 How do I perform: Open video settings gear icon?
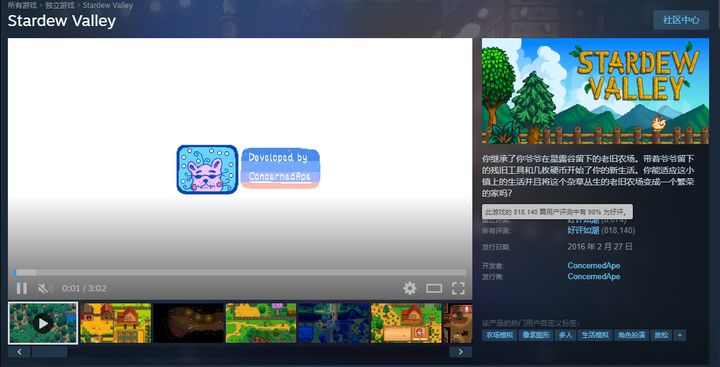click(x=410, y=288)
